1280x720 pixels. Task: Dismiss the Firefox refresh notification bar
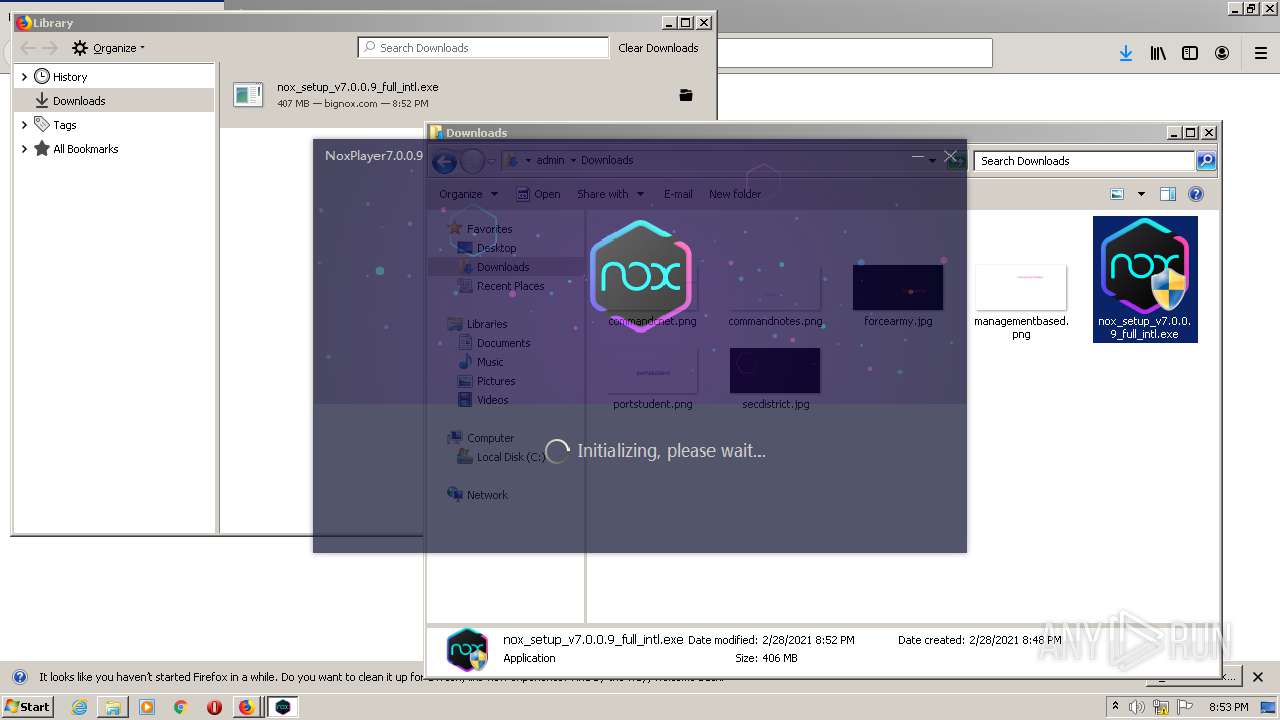click(1259, 677)
